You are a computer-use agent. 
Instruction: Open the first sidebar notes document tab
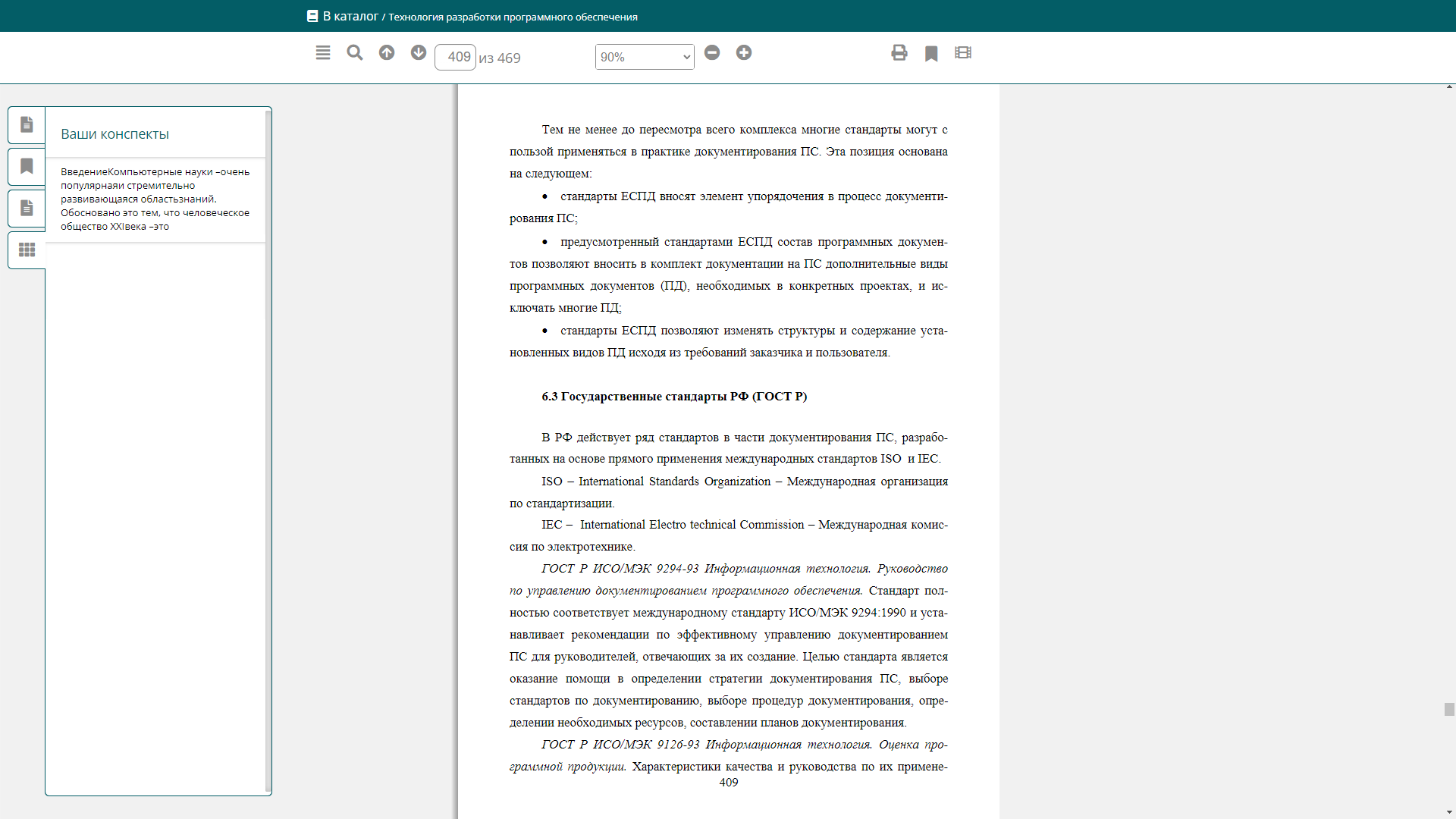27,124
